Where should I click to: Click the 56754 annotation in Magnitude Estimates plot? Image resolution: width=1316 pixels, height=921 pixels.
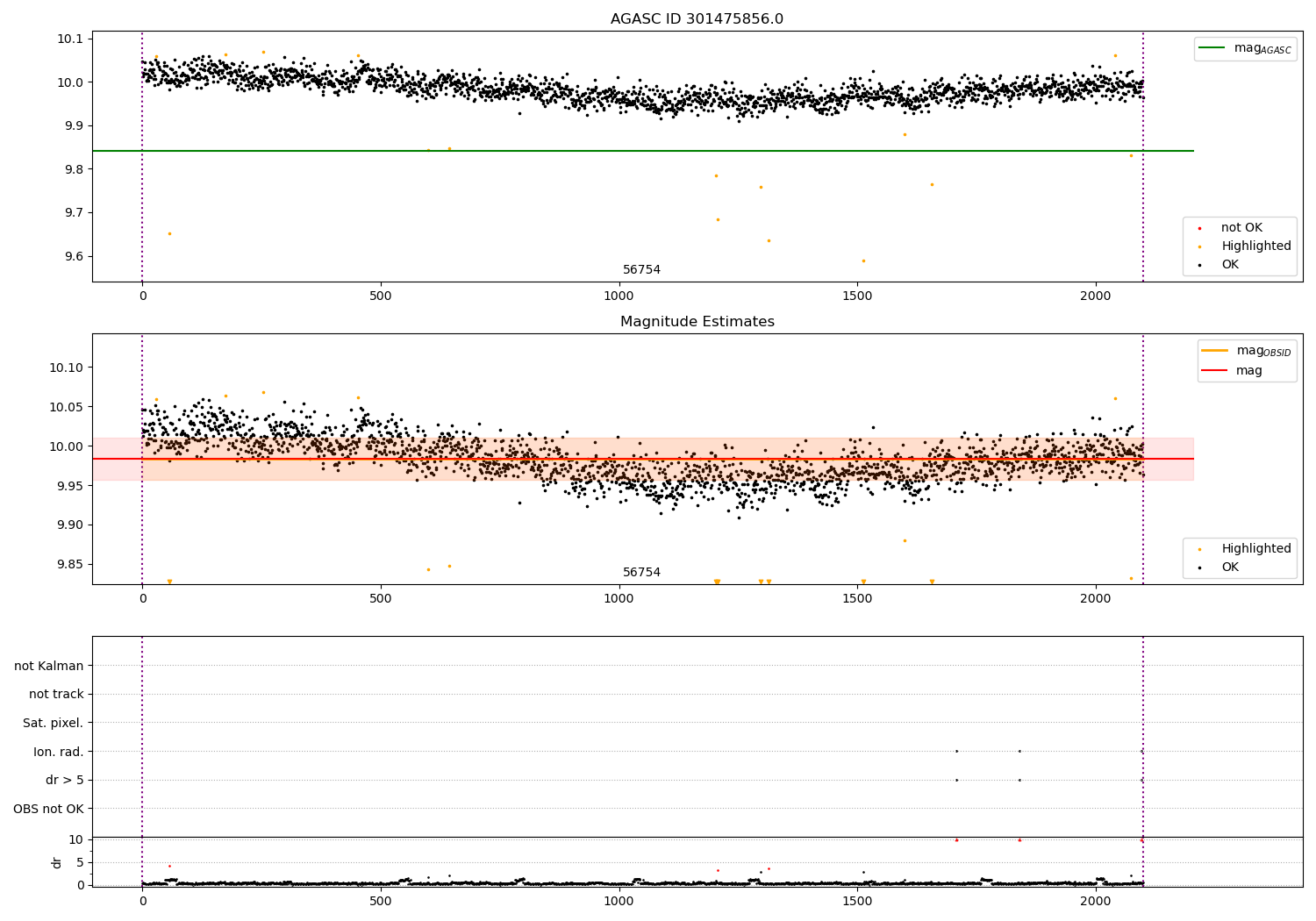[641, 573]
